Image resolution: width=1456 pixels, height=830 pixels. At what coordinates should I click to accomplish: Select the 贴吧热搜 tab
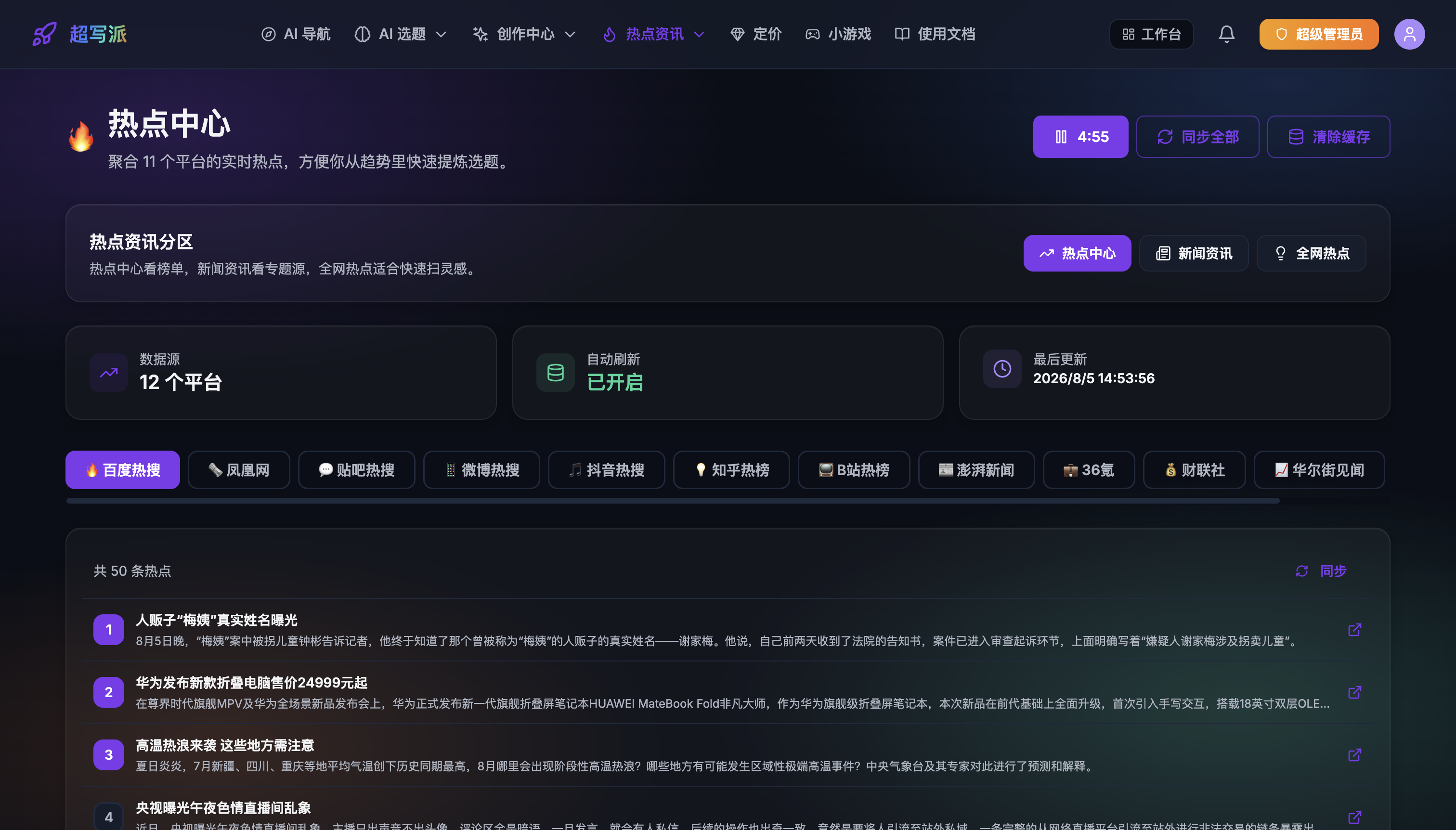pyautogui.click(x=356, y=470)
